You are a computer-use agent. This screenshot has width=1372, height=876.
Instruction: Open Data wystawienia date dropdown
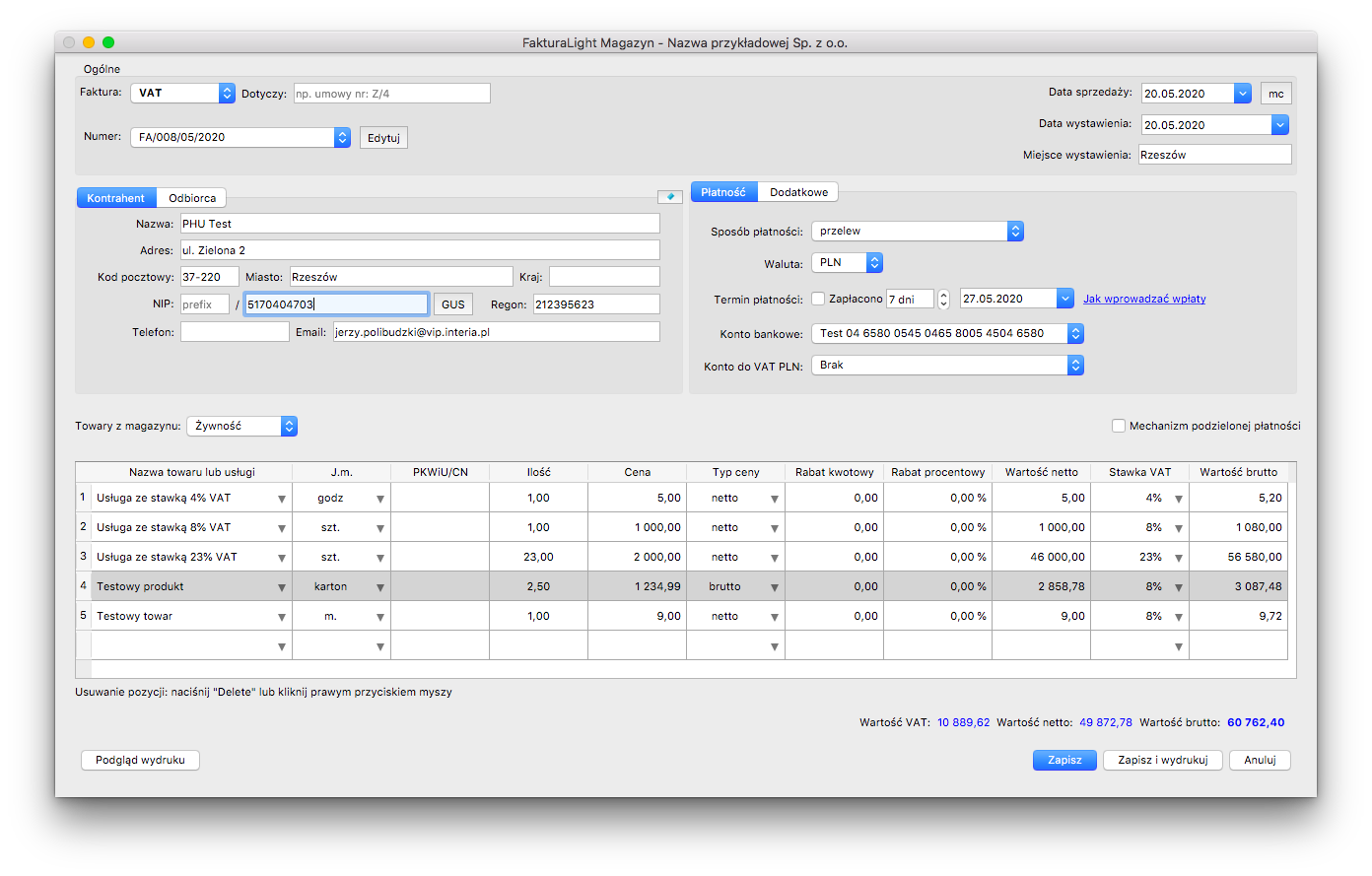coord(1280,125)
